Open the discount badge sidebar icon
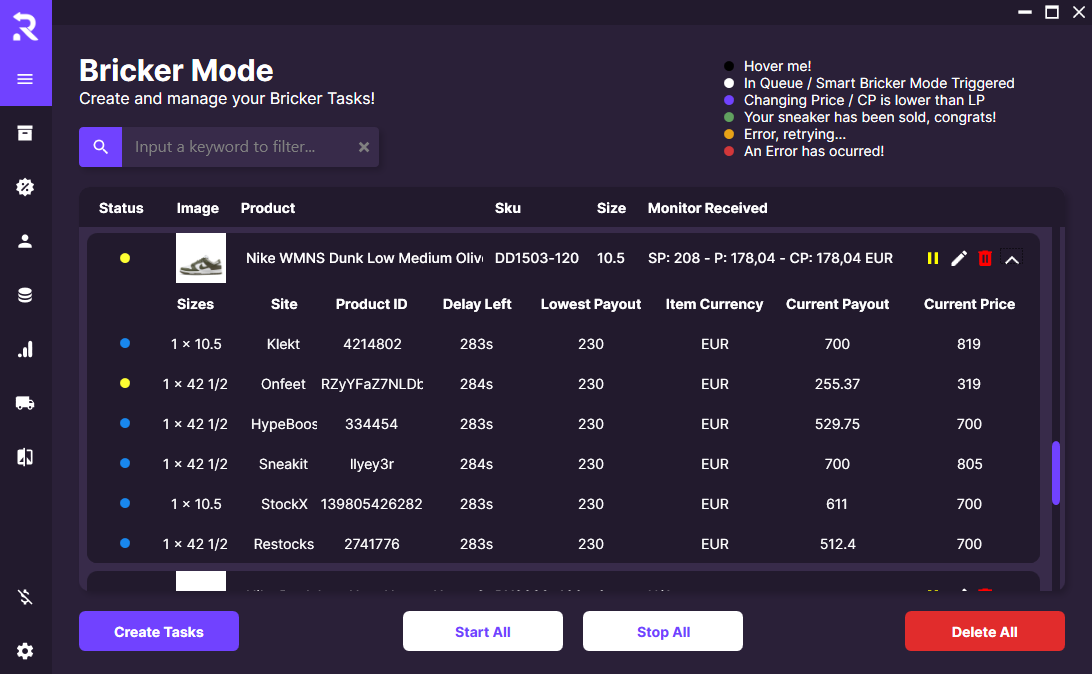The width and height of the screenshot is (1092, 674). tap(25, 187)
